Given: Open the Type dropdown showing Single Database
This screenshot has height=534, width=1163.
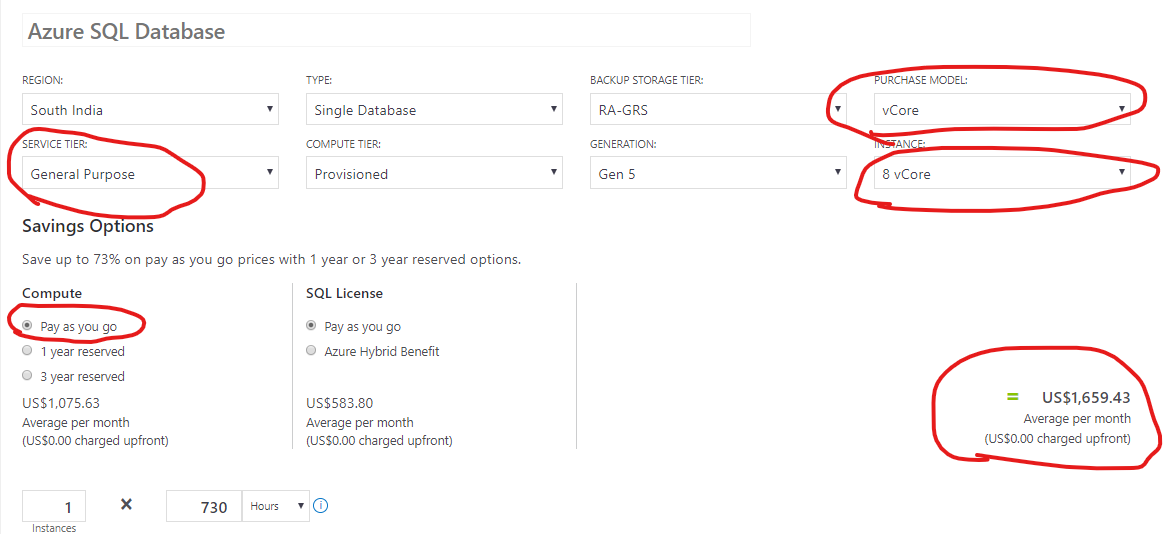Looking at the screenshot, I should [435, 109].
